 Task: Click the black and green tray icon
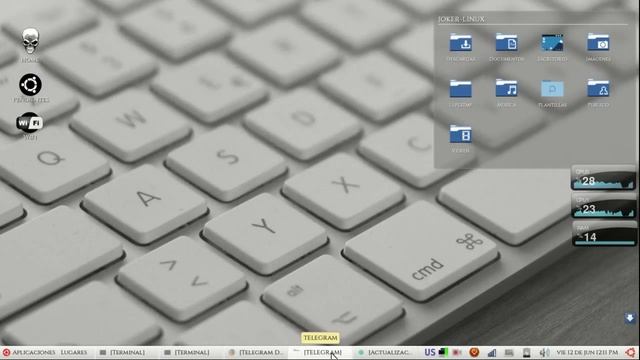[x=443, y=352]
